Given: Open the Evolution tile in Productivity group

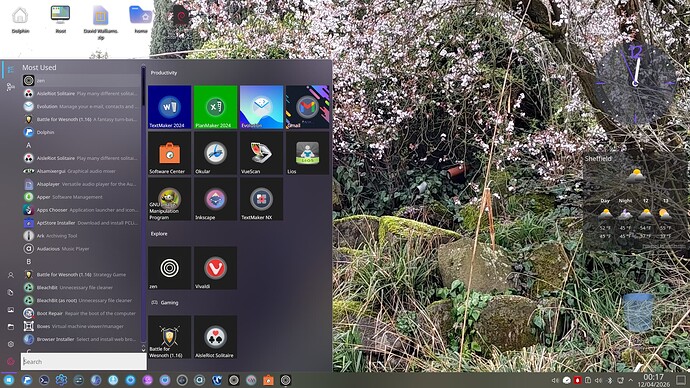Looking at the screenshot, I should (x=261, y=107).
